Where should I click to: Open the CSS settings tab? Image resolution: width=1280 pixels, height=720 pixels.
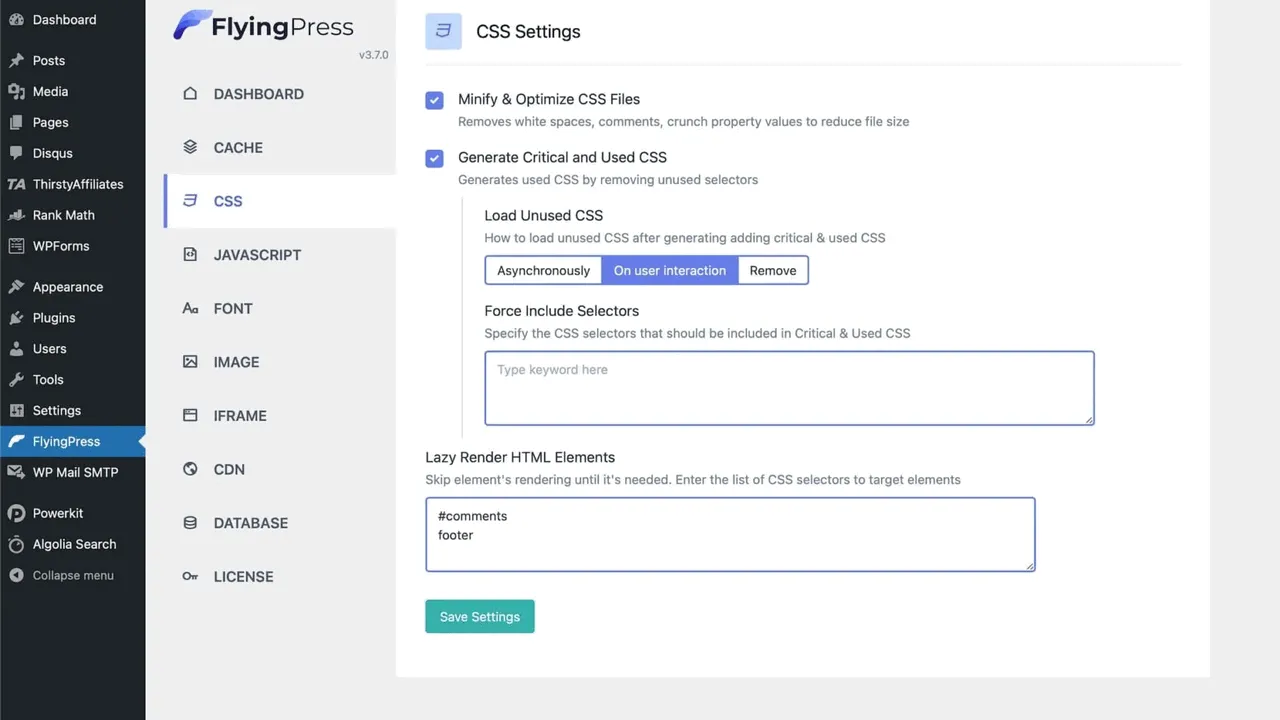click(280, 201)
